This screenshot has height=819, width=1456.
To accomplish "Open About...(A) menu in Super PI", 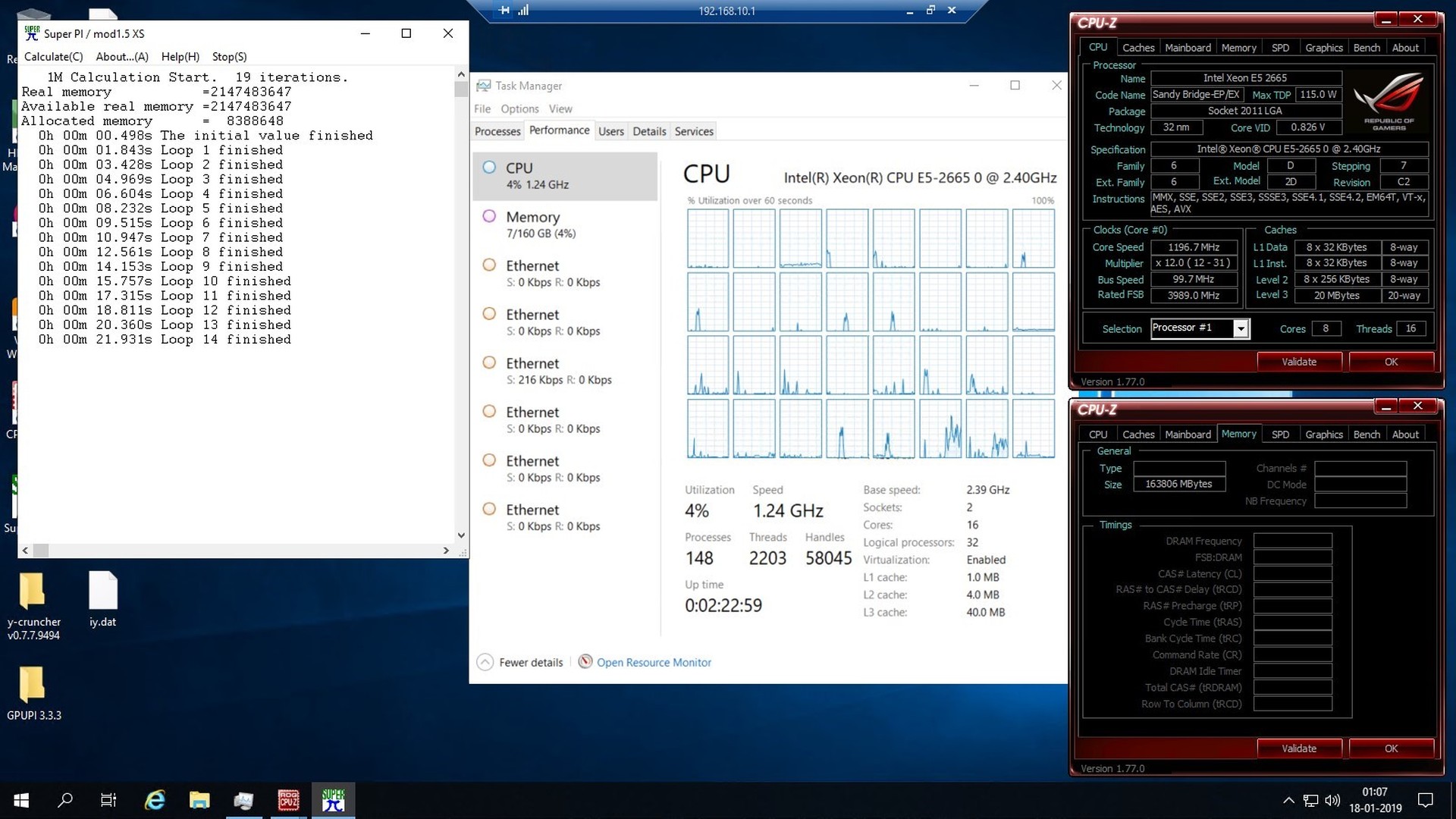I will (122, 57).
